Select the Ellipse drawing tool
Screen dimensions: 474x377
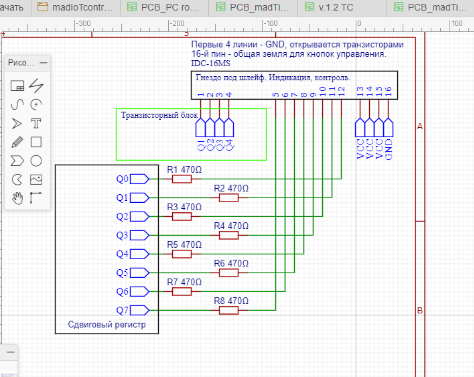36,161
